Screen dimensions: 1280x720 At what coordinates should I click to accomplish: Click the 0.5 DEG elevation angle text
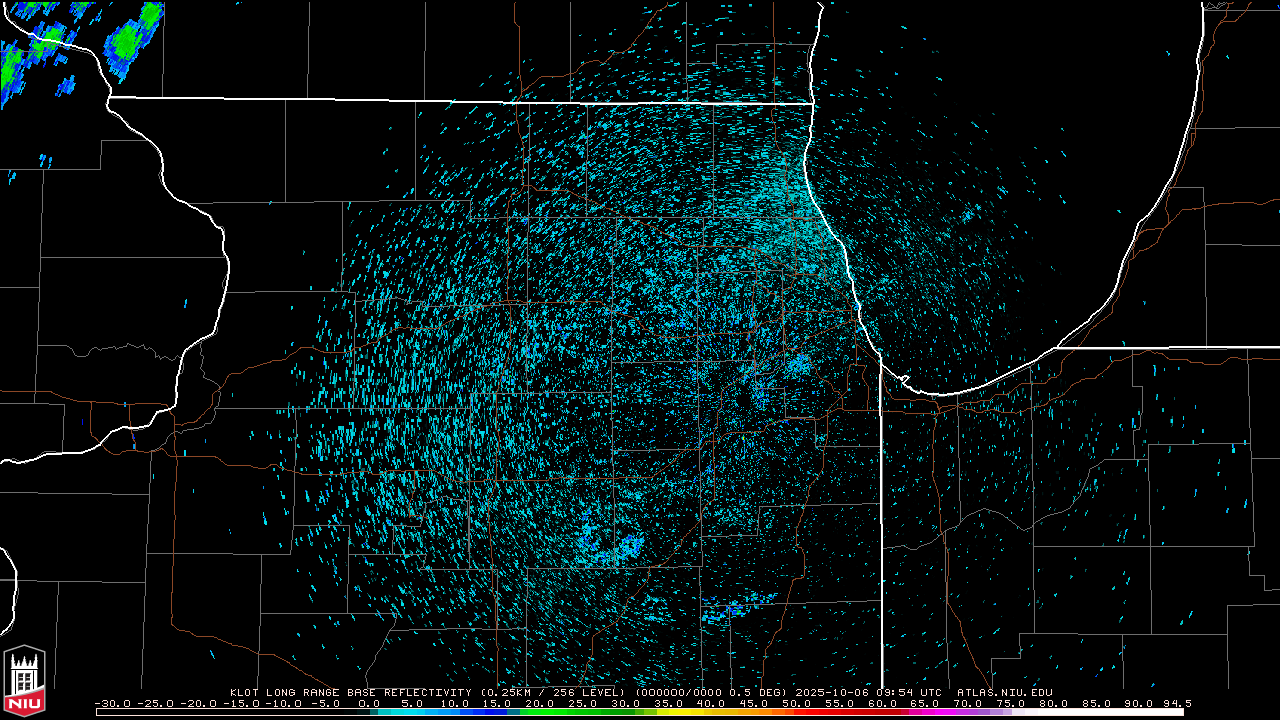766,692
